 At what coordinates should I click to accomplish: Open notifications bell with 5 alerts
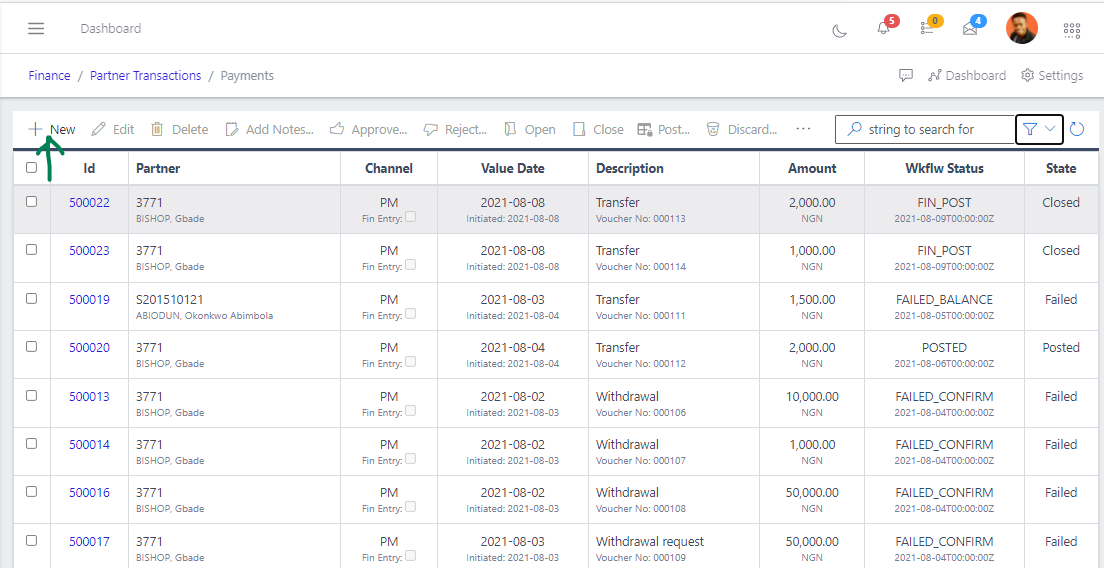click(883, 28)
